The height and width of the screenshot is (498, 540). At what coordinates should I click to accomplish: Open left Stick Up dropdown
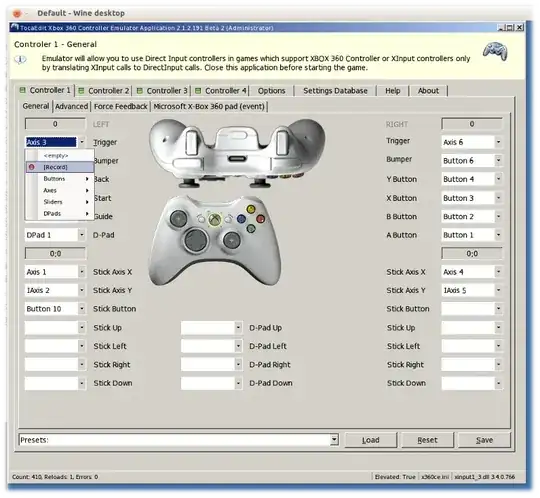click(x=82, y=328)
